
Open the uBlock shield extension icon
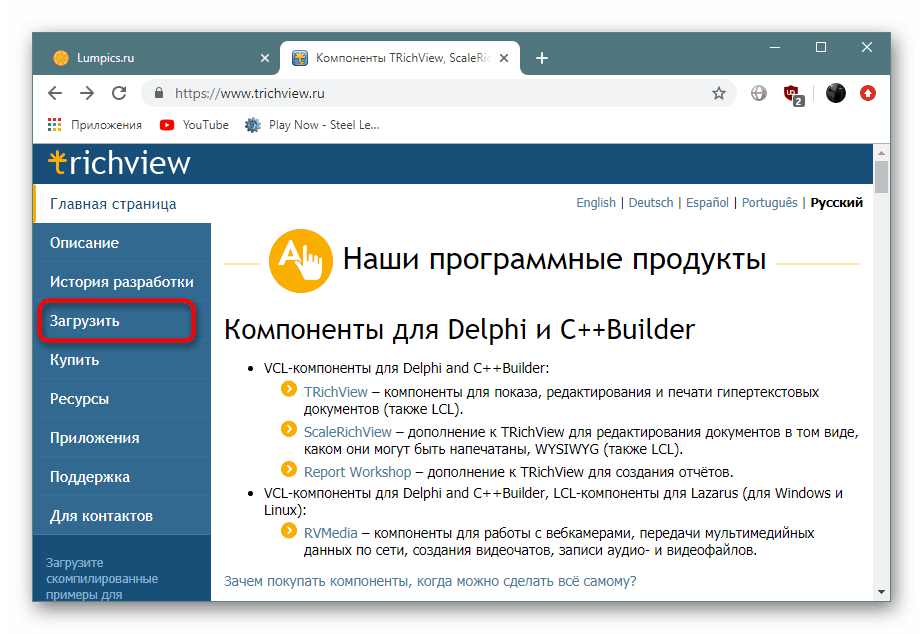tap(792, 94)
